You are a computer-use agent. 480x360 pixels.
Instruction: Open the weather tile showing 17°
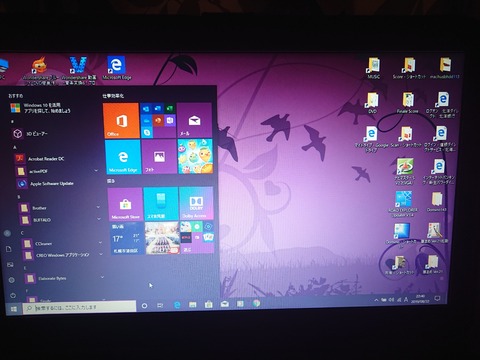click(x=127, y=239)
